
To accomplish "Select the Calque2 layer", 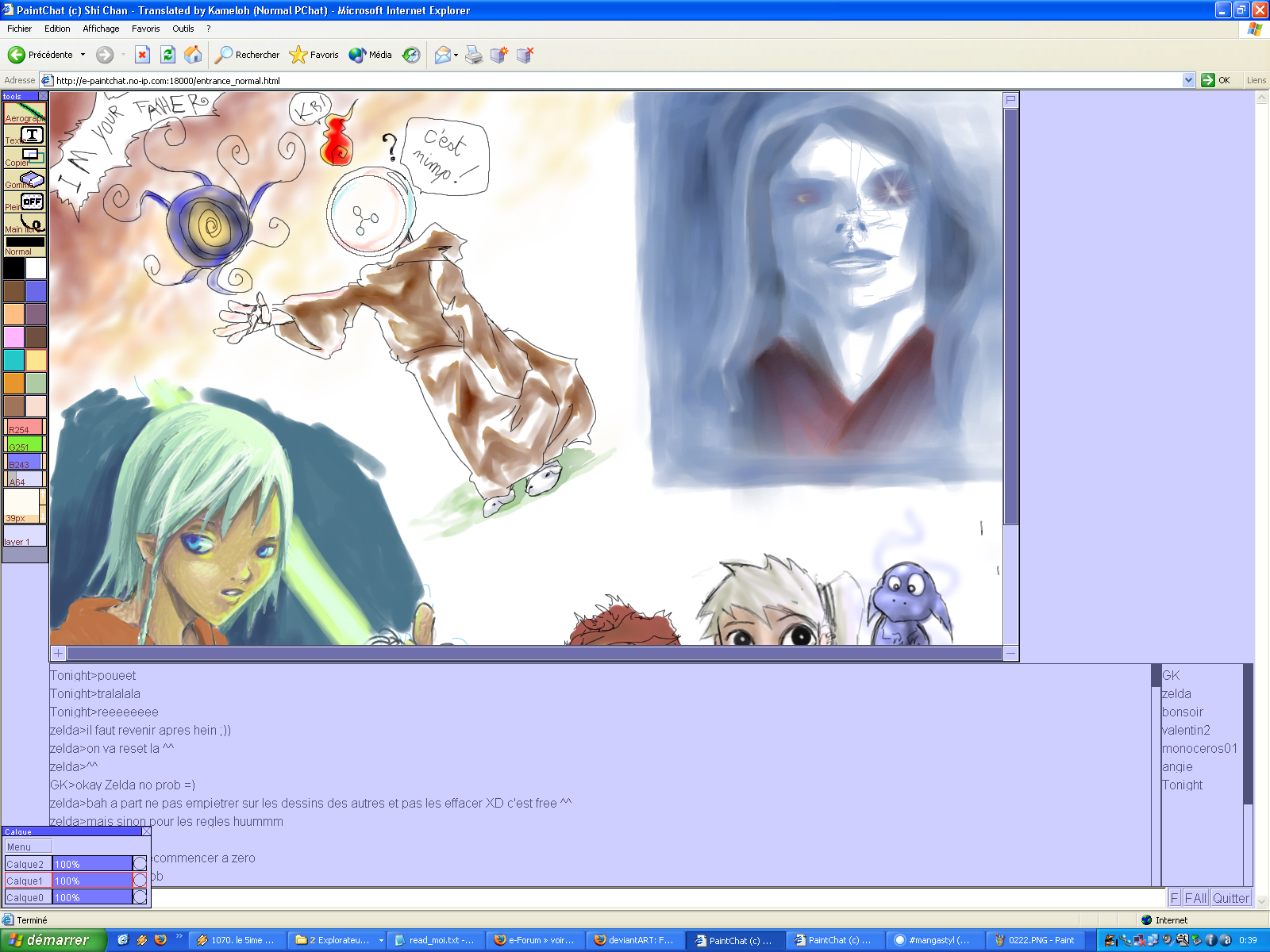I will tap(28, 864).
